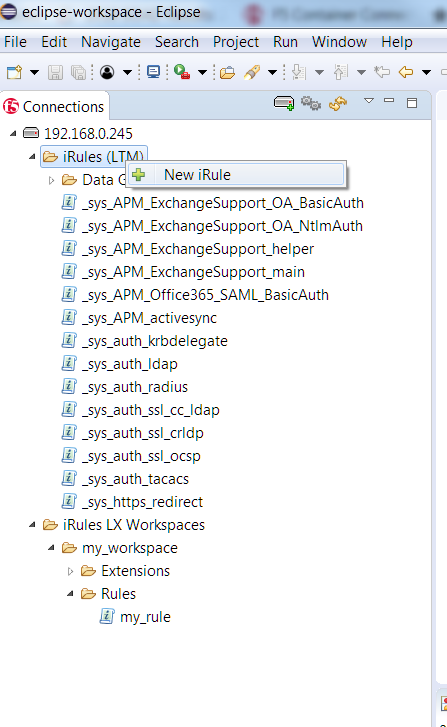Expand the Data Groups folder
This screenshot has height=727, width=447.
point(51,180)
